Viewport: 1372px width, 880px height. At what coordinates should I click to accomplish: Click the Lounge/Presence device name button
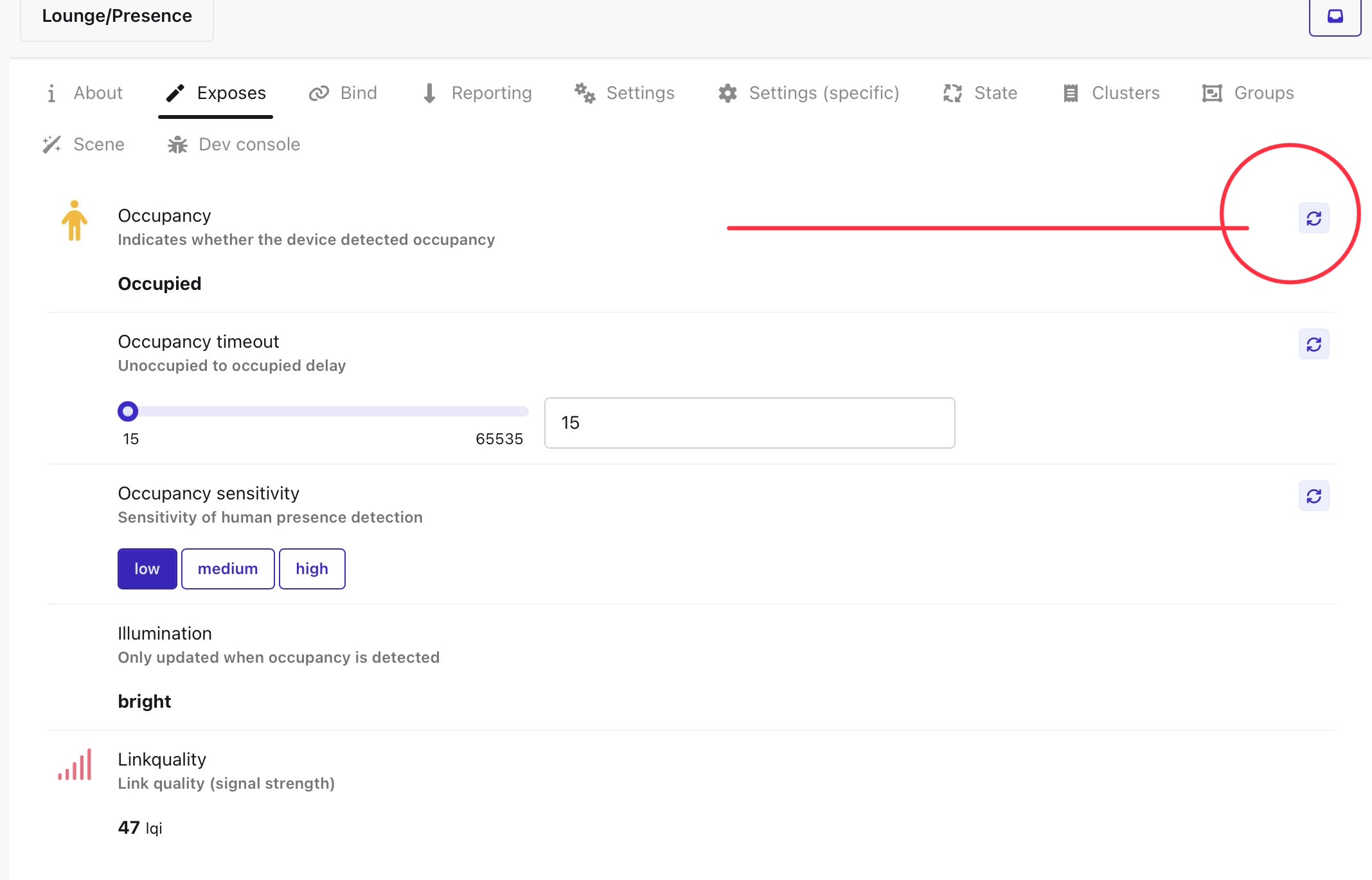pyautogui.click(x=117, y=17)
